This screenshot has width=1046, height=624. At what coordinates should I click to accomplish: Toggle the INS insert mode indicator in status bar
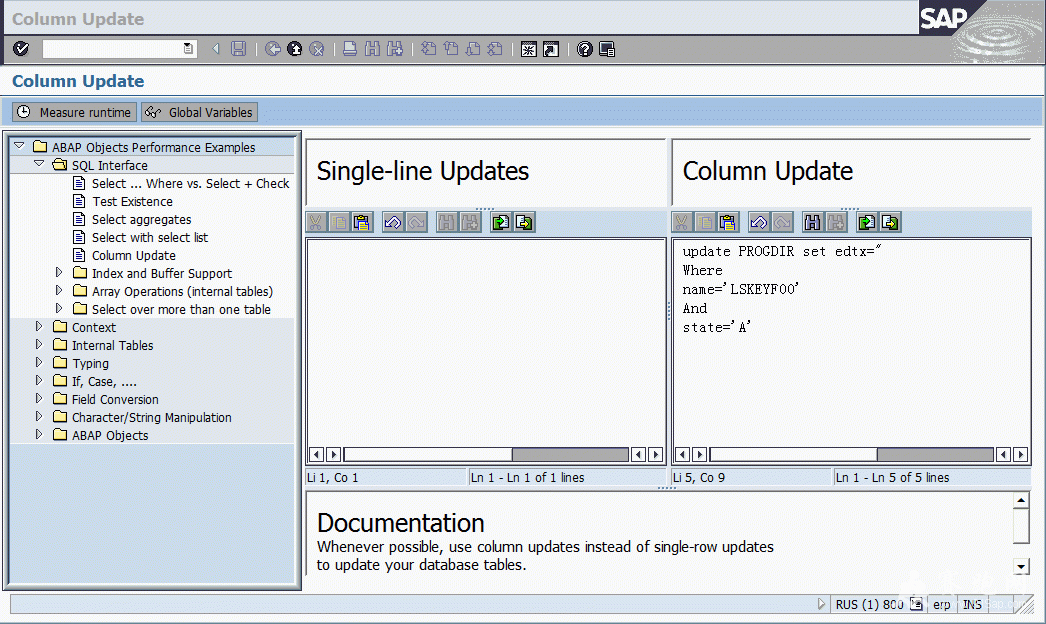pyautogui.click(x=972, y=604)
